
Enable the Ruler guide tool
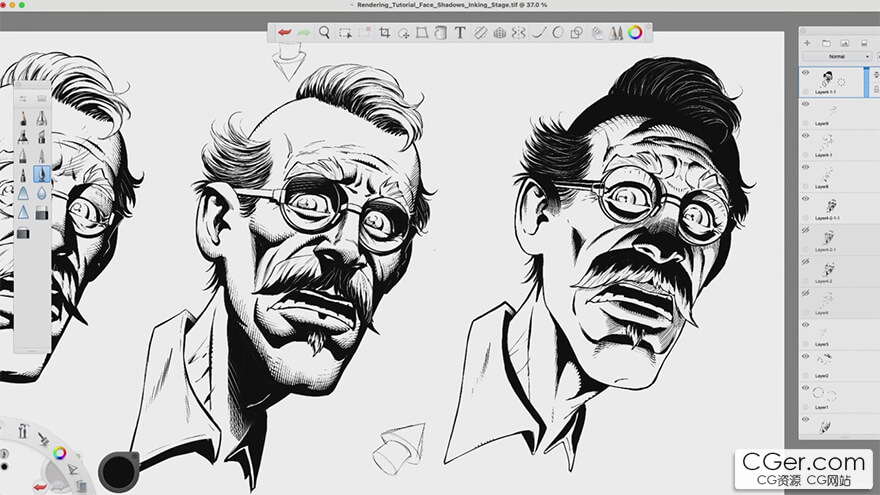coord(480,33)
